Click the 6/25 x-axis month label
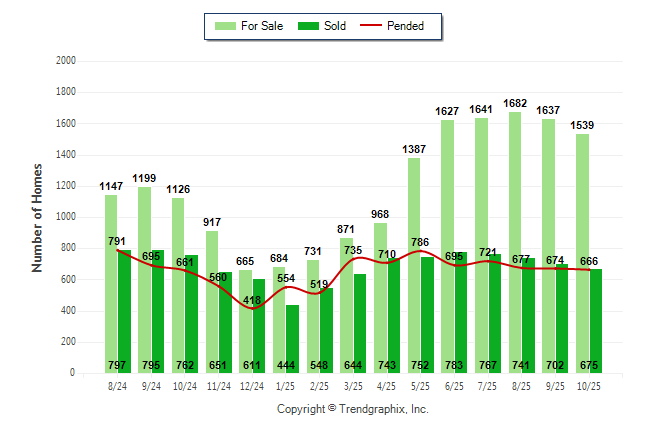The height and width of the screenshot is (434, 646). 454,385
